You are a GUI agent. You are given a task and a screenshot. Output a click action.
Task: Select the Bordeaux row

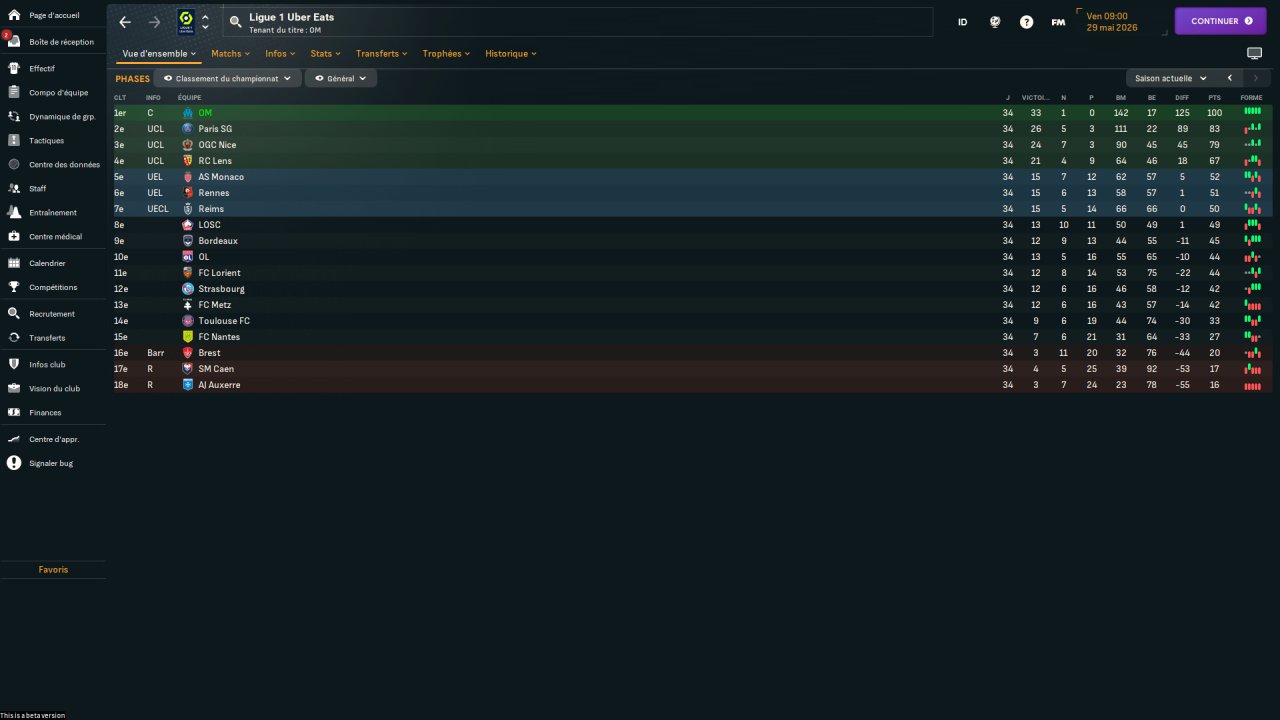pos(693,241)
